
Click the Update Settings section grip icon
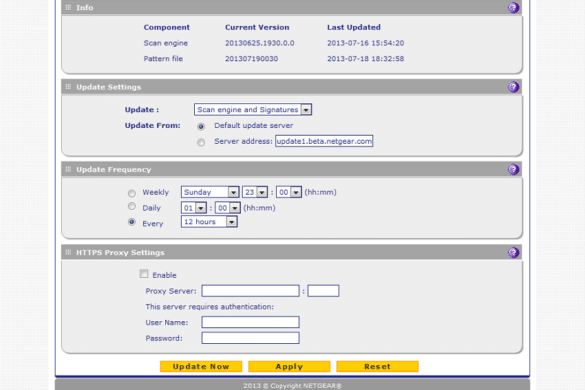(x=68, y=87)
